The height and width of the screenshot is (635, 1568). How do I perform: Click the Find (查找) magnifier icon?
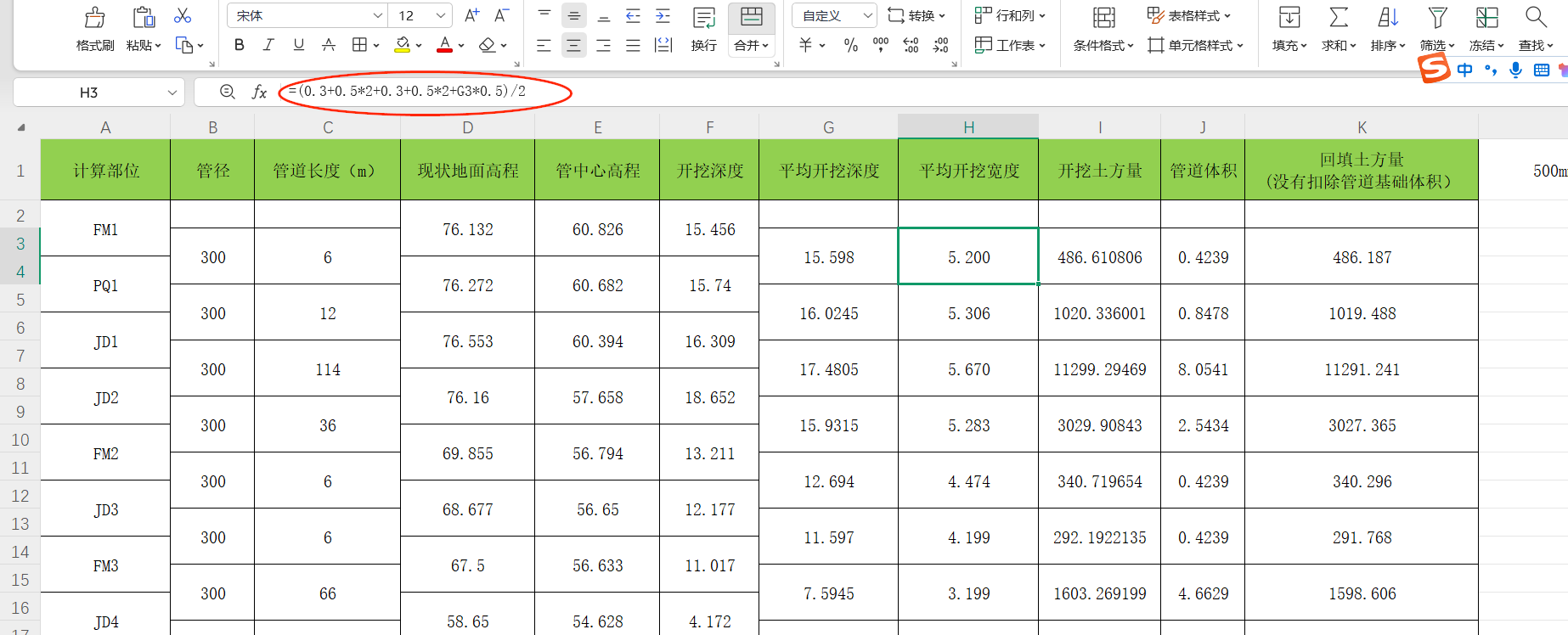point(1536,17)
